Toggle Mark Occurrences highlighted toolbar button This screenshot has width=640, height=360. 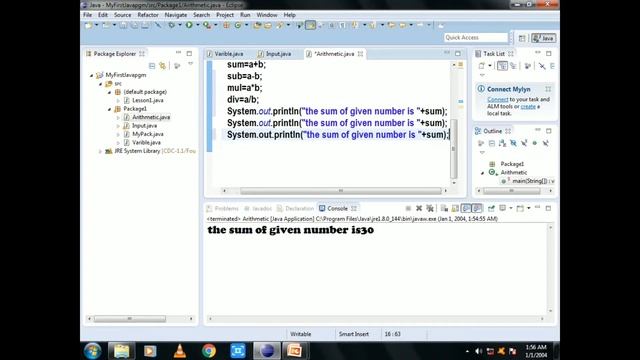click(310, 25)
